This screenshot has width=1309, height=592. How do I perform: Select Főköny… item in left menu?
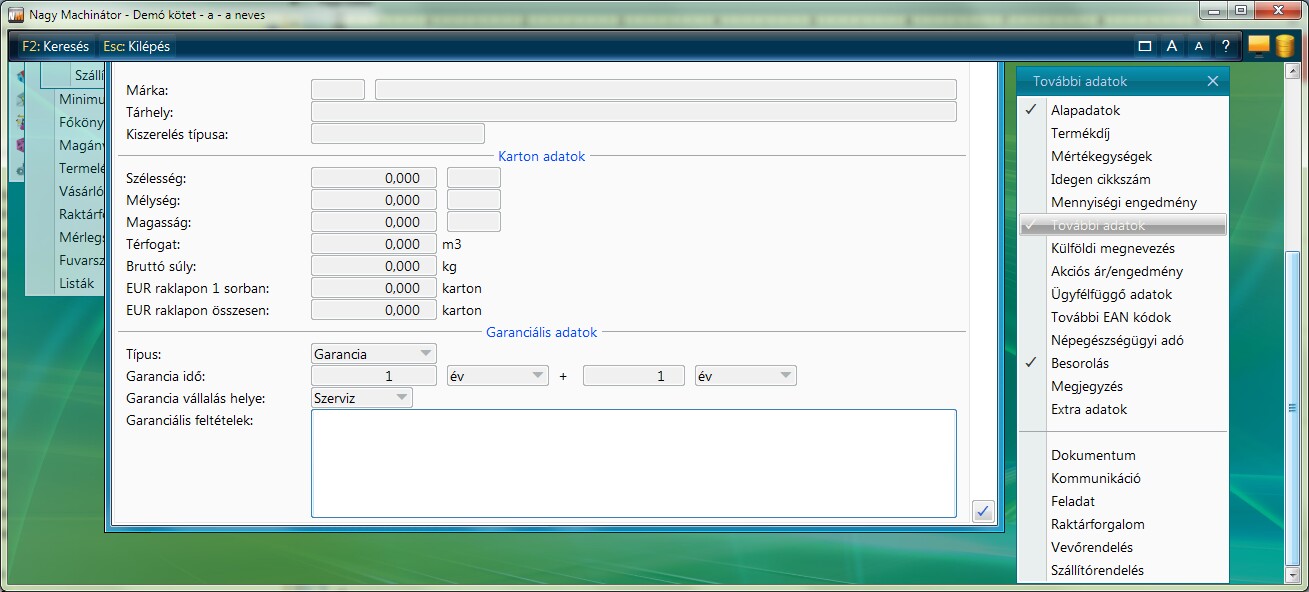pos(81,122)
